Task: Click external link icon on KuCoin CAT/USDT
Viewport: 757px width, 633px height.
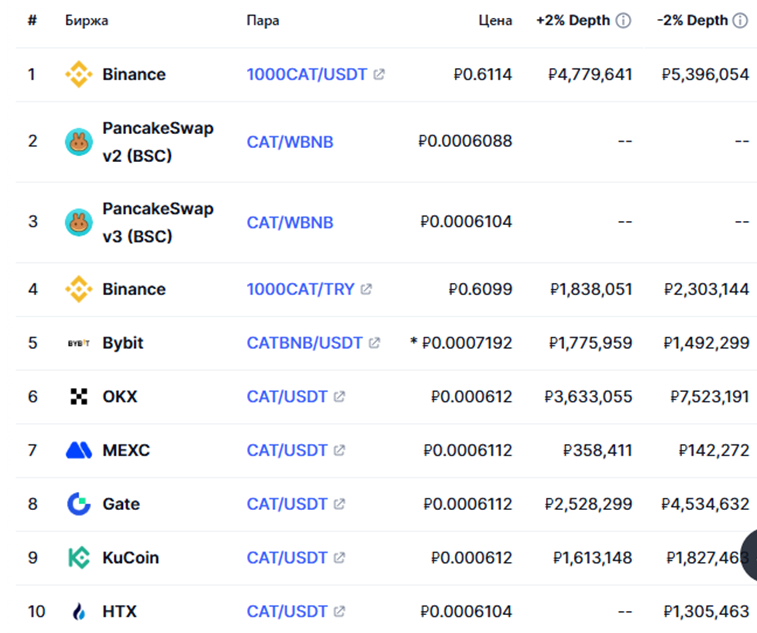Action: 339,558
